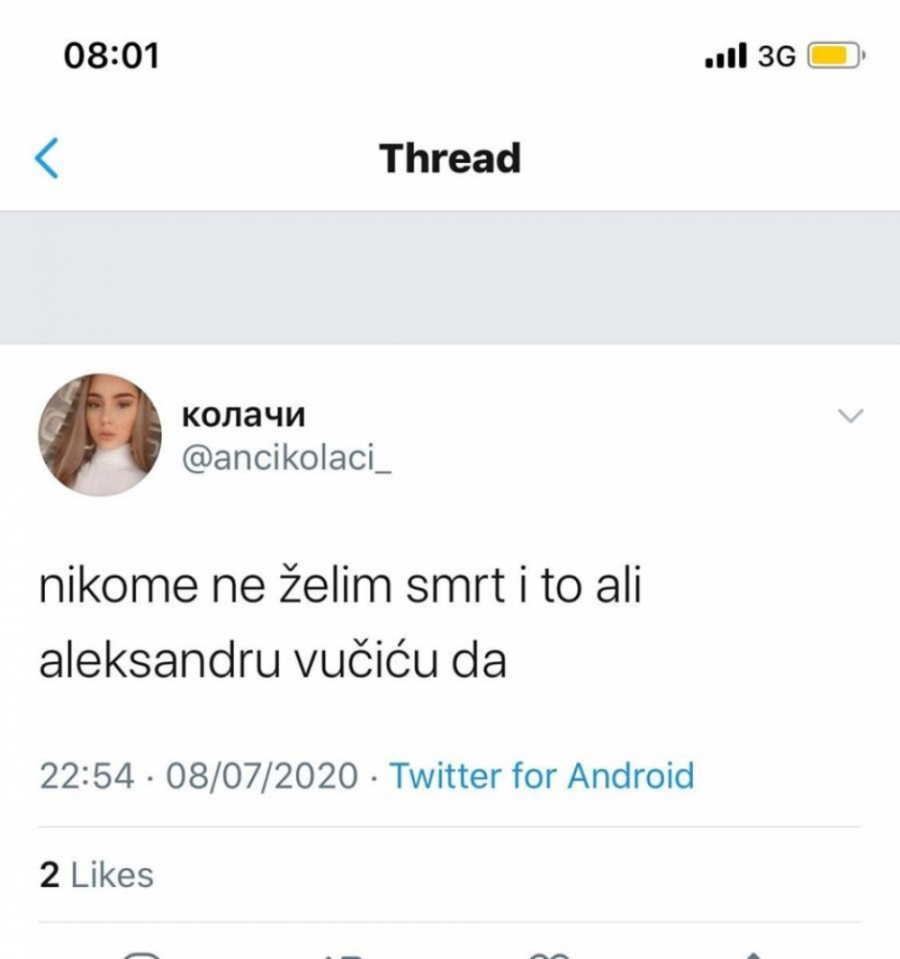This screenshot has height=959, width=900.
Task: Open the Twitter for Android source link
Action: click(540, 776)
